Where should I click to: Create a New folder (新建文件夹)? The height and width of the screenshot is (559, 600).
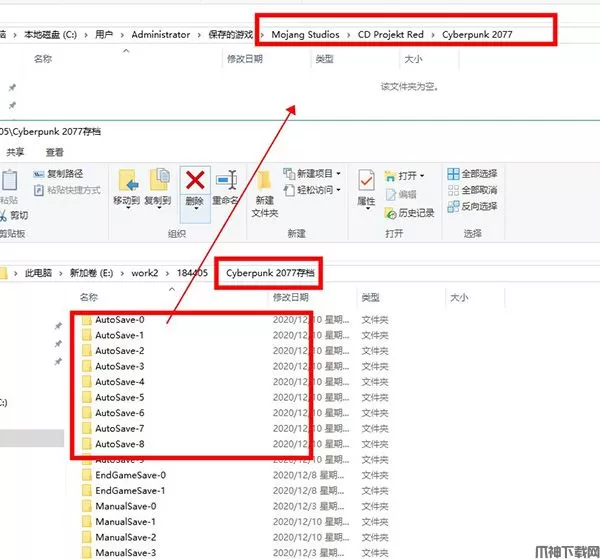tap(265, 194)
